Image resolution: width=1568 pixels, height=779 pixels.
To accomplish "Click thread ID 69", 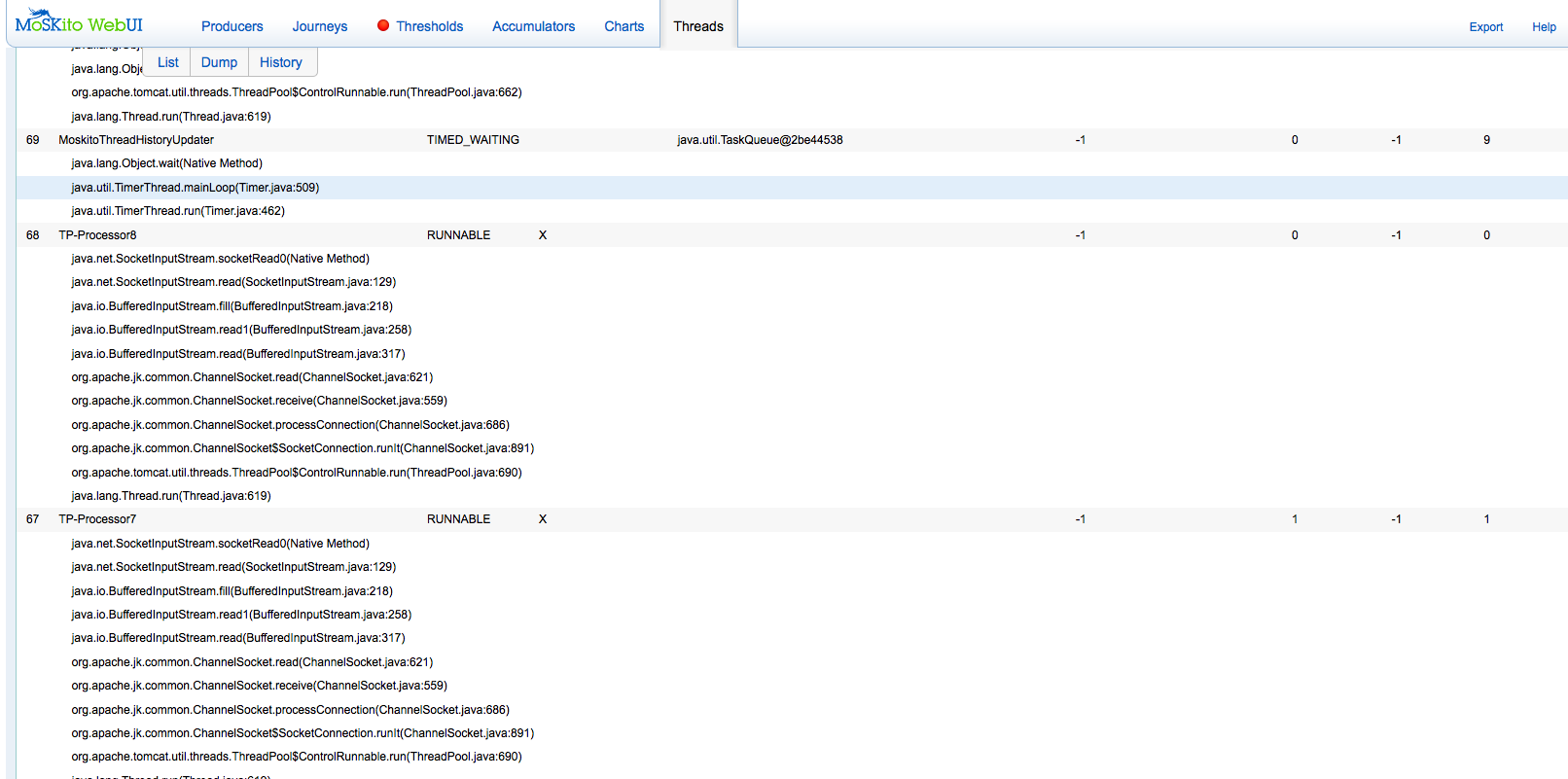I will click(33, 140).
